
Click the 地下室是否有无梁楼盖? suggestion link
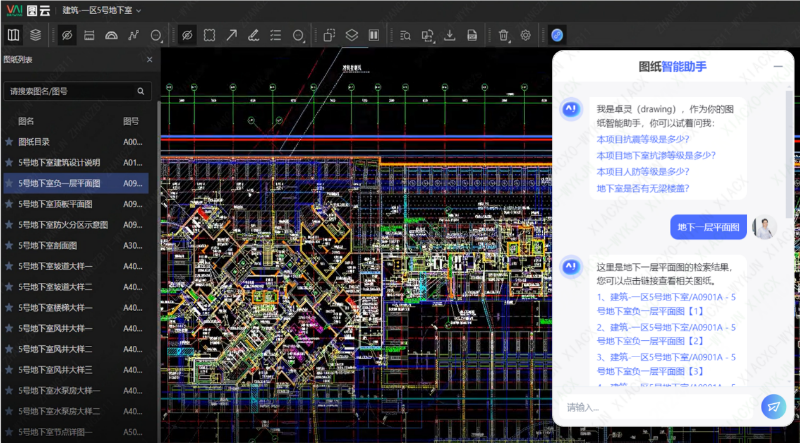tap(642, 188)
